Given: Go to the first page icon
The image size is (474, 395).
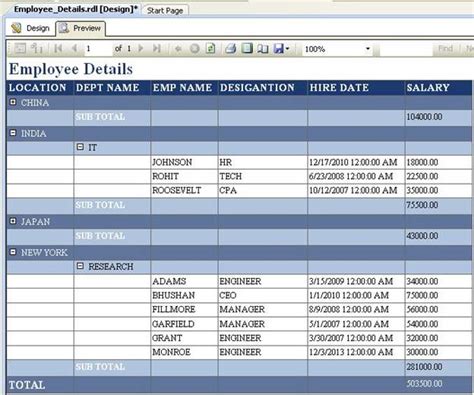Looking at the screenshot, I should point(58,49).
